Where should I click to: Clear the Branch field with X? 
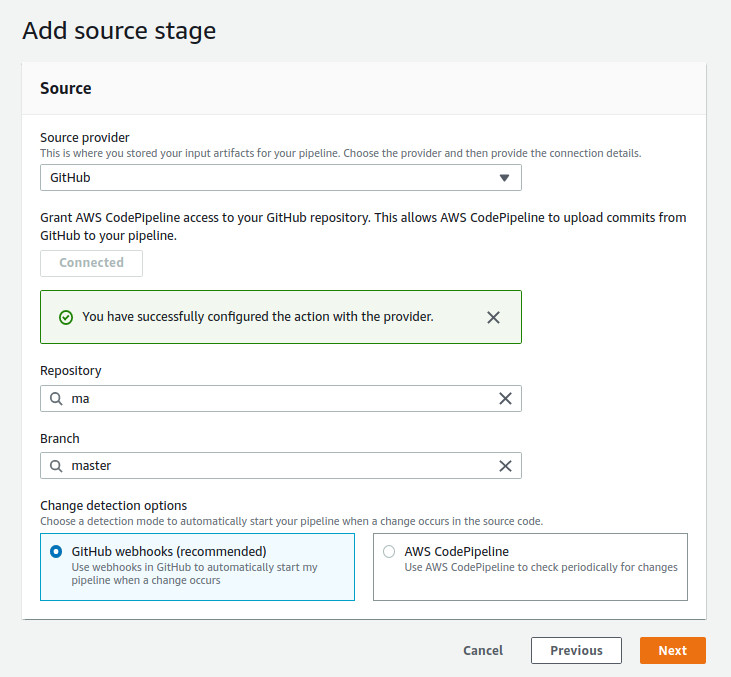click(x=505, y=466)
